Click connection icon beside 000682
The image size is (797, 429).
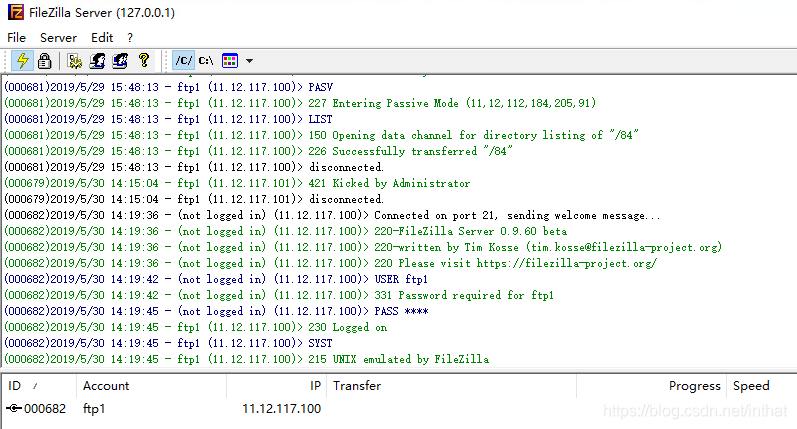(14, 408)
